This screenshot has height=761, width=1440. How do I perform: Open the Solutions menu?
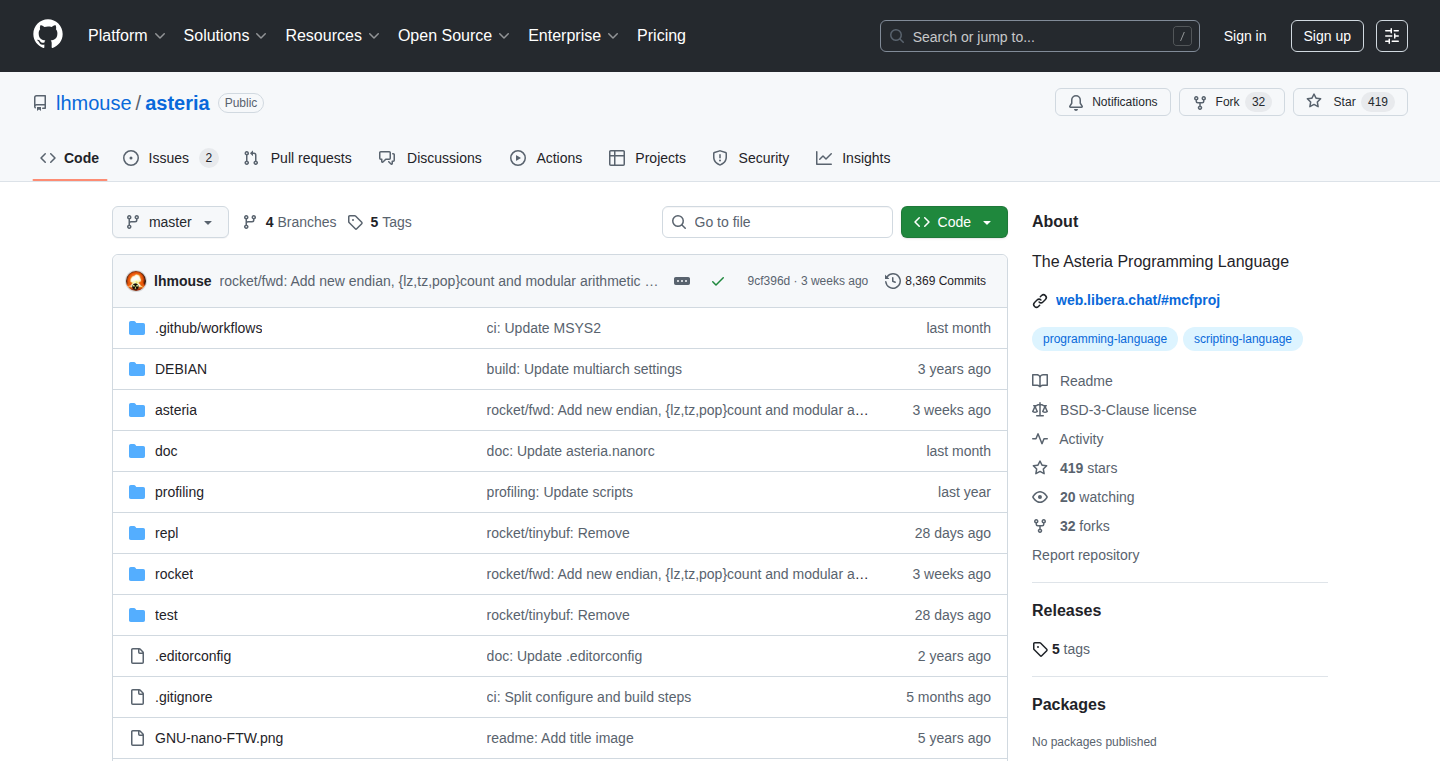(225, 36)
